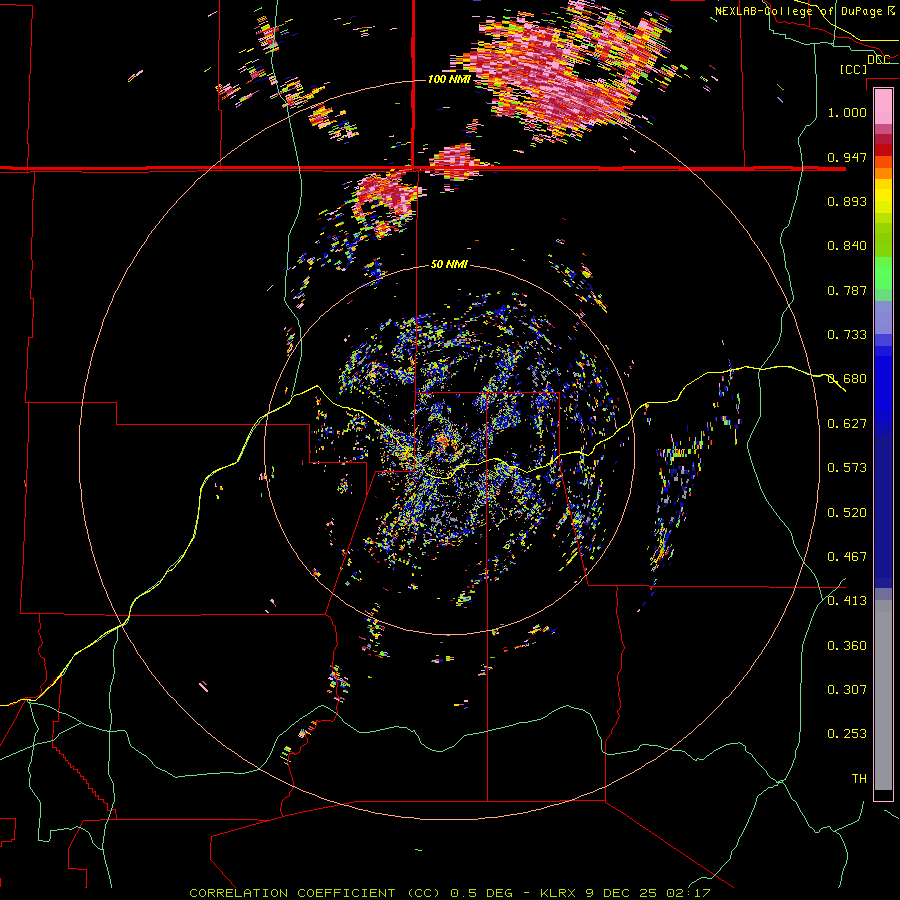Click the CORRELATION COEFFICIENT caption at the bottom

(449, 893)
